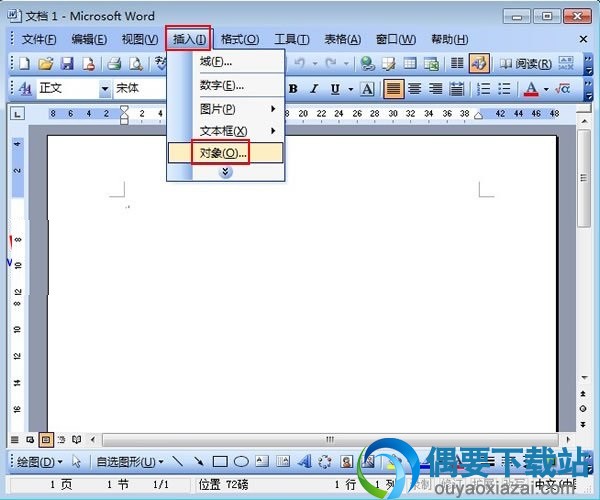Click the Insert Hyperlink globe icon
This screenshot has width=600, height=500.
(x=367, y=64)
